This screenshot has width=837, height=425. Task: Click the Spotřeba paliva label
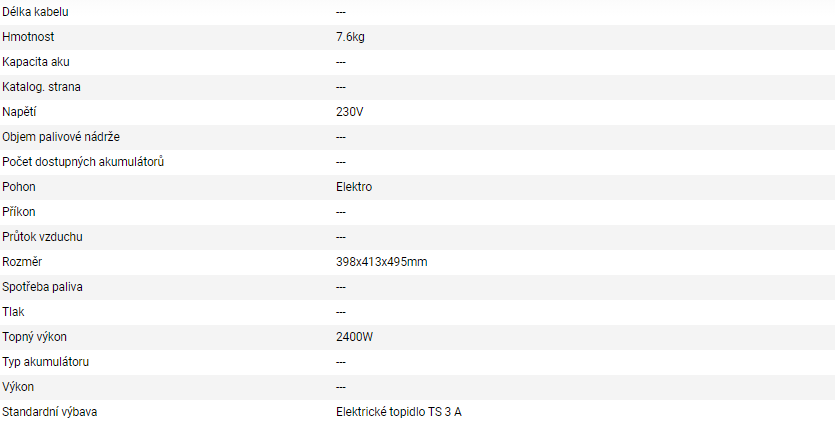(x=42, y=287)
